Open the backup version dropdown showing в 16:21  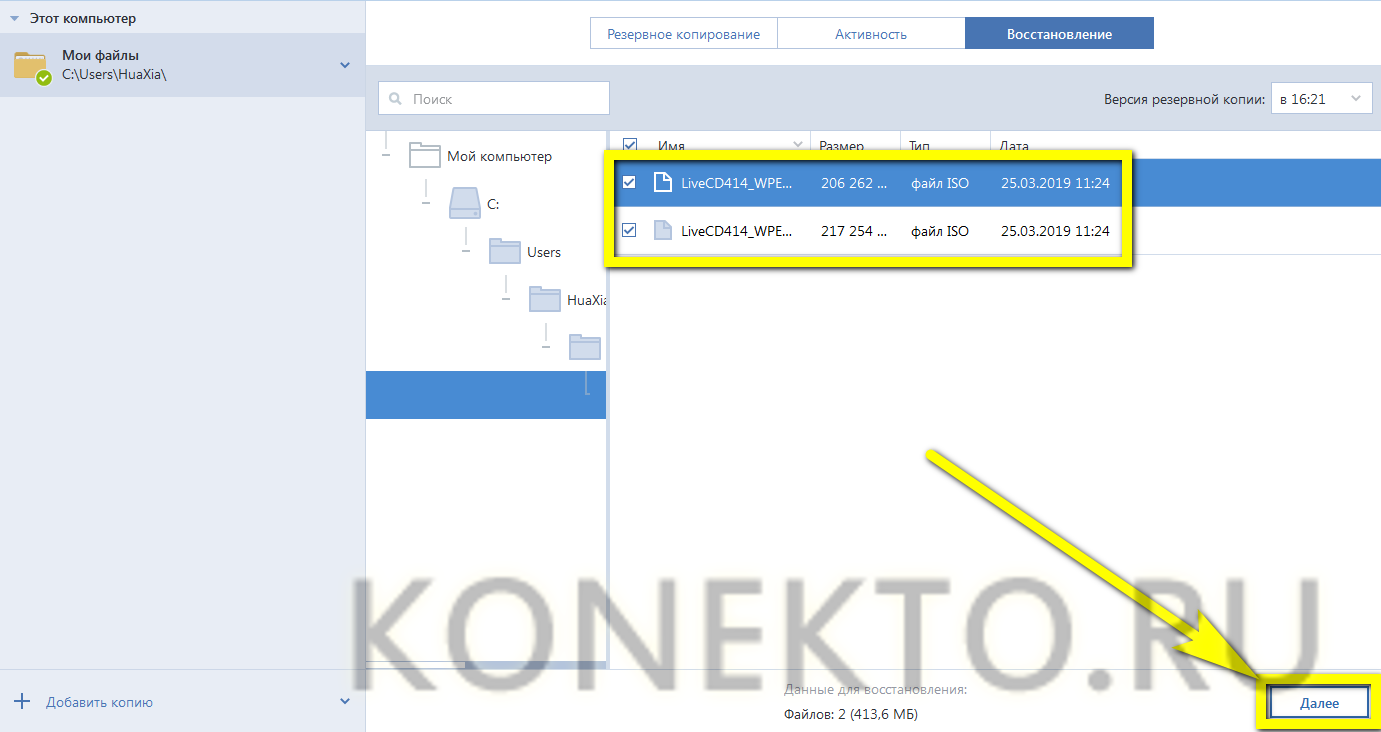[1321, 99]
